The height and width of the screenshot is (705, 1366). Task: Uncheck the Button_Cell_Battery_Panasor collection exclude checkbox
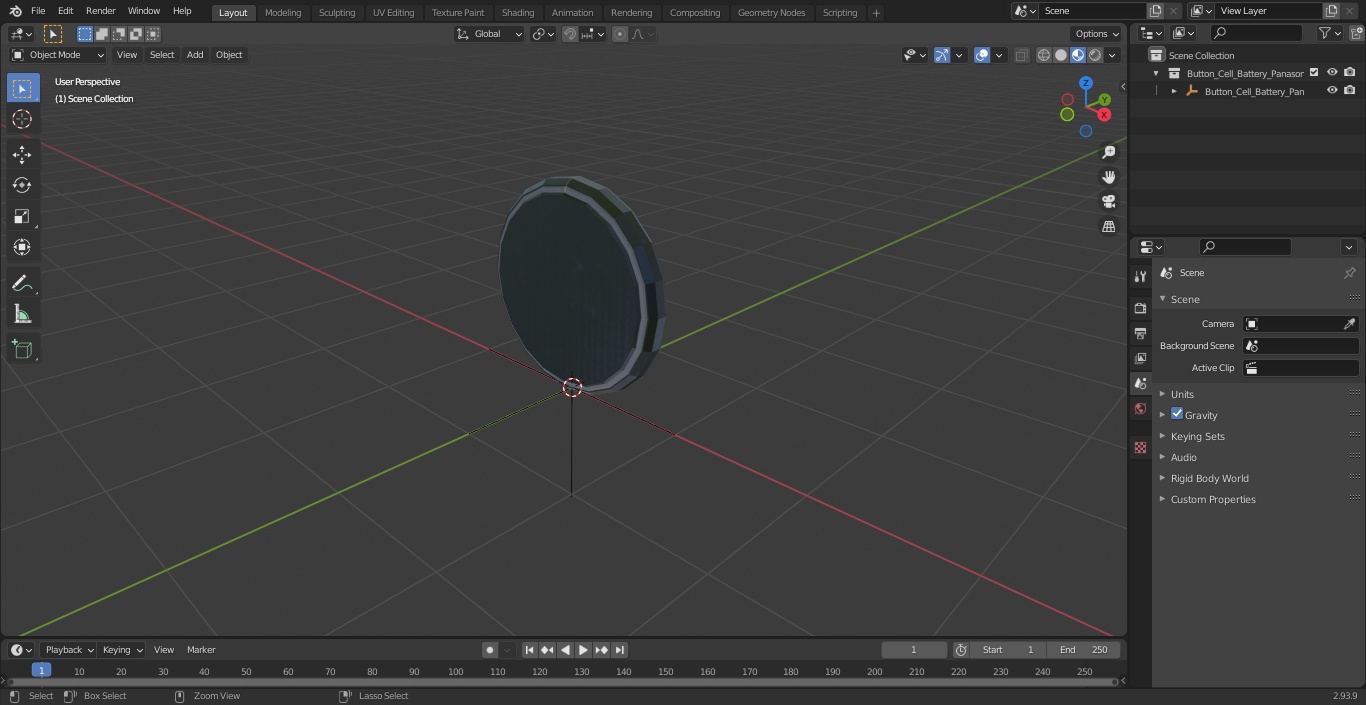1314,73
